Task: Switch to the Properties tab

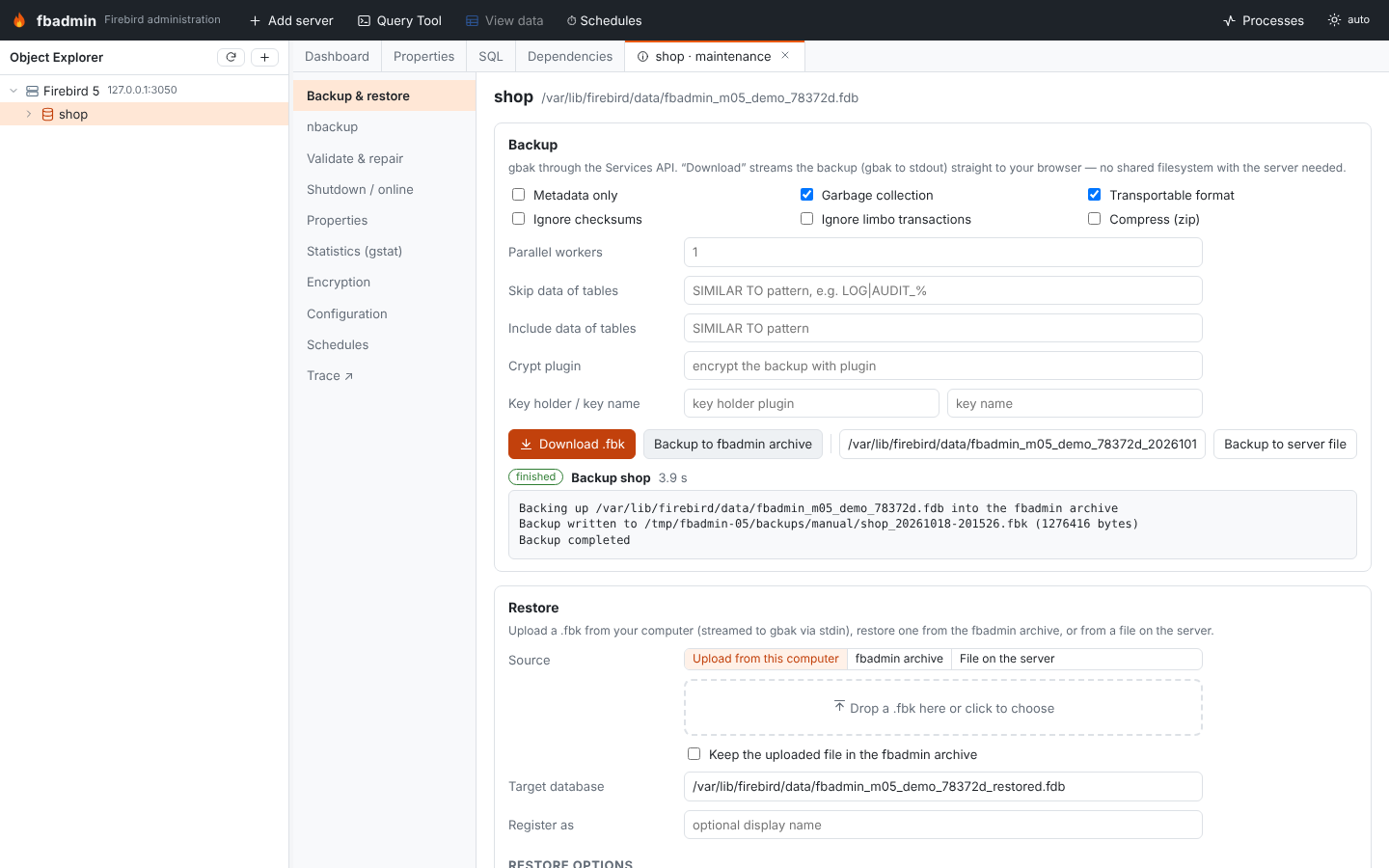Action: 423,56
